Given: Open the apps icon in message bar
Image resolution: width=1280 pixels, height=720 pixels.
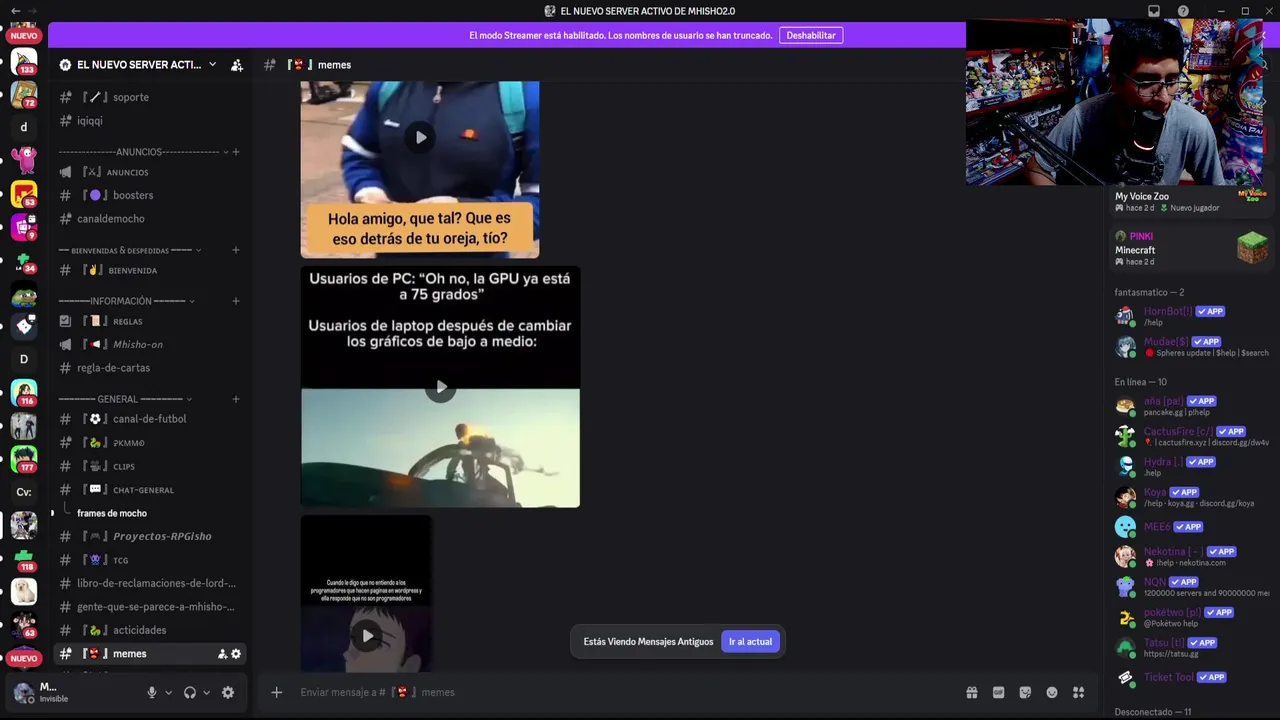Looking at the screenshot, I should pyautogui.click(x=1078, y=692).
